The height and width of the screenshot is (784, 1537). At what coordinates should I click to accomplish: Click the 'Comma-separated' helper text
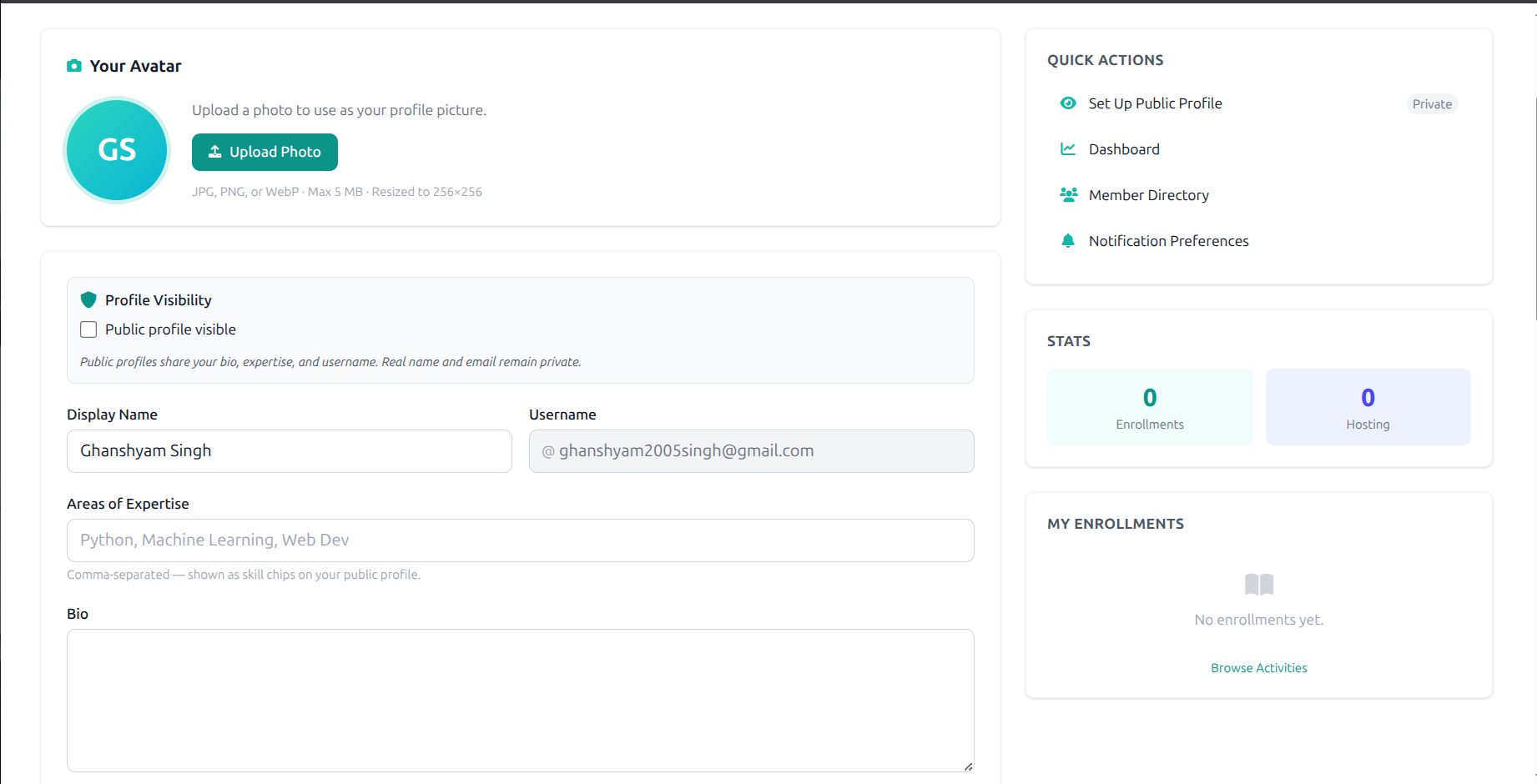pos(244,575)
